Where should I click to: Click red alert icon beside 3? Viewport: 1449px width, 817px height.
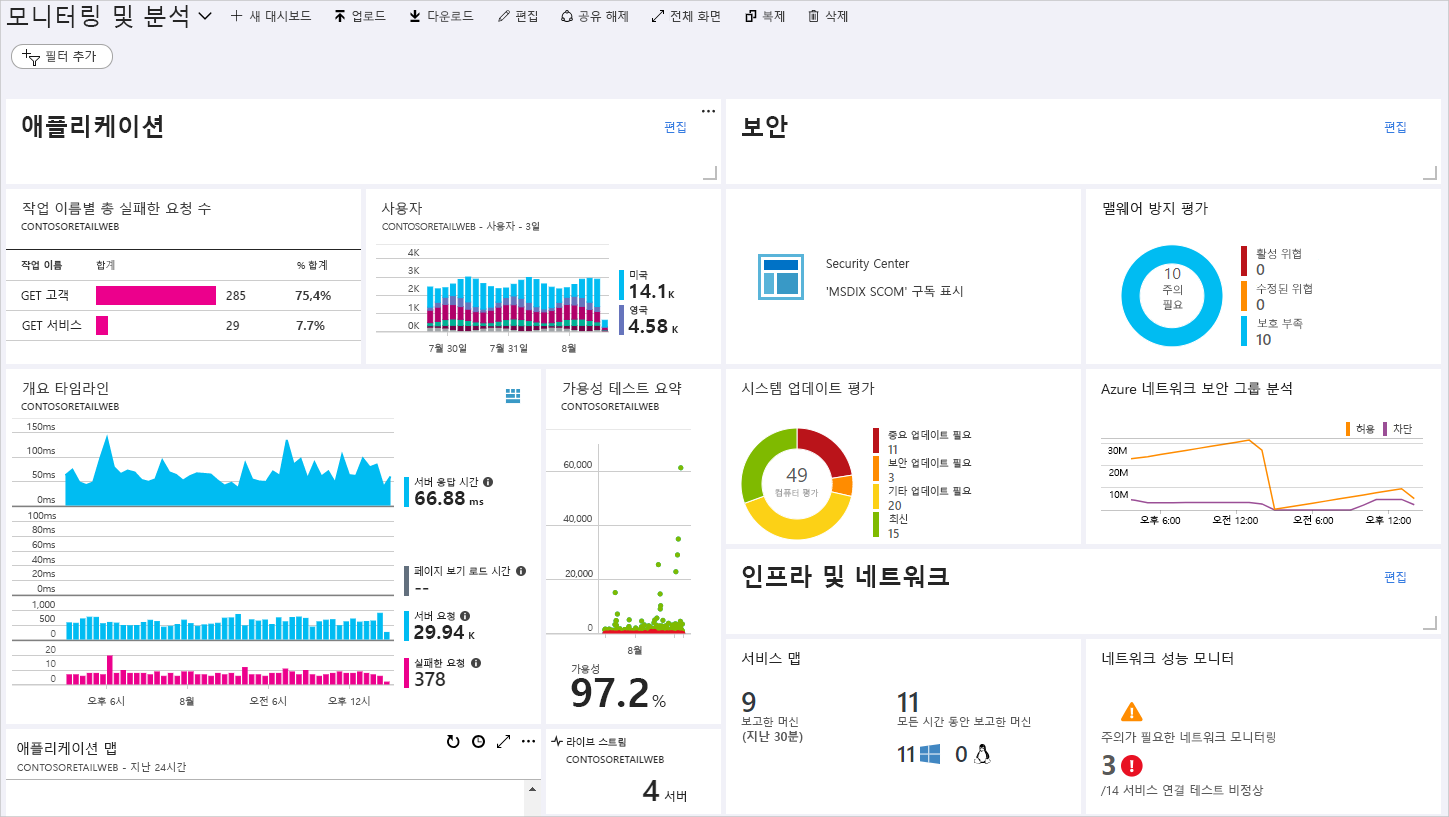click(x=1131, y=766)
